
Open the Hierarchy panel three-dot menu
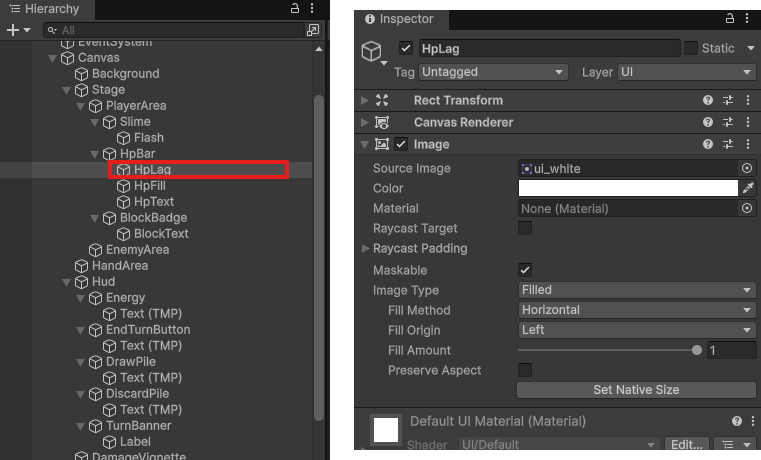coord(312,8)
